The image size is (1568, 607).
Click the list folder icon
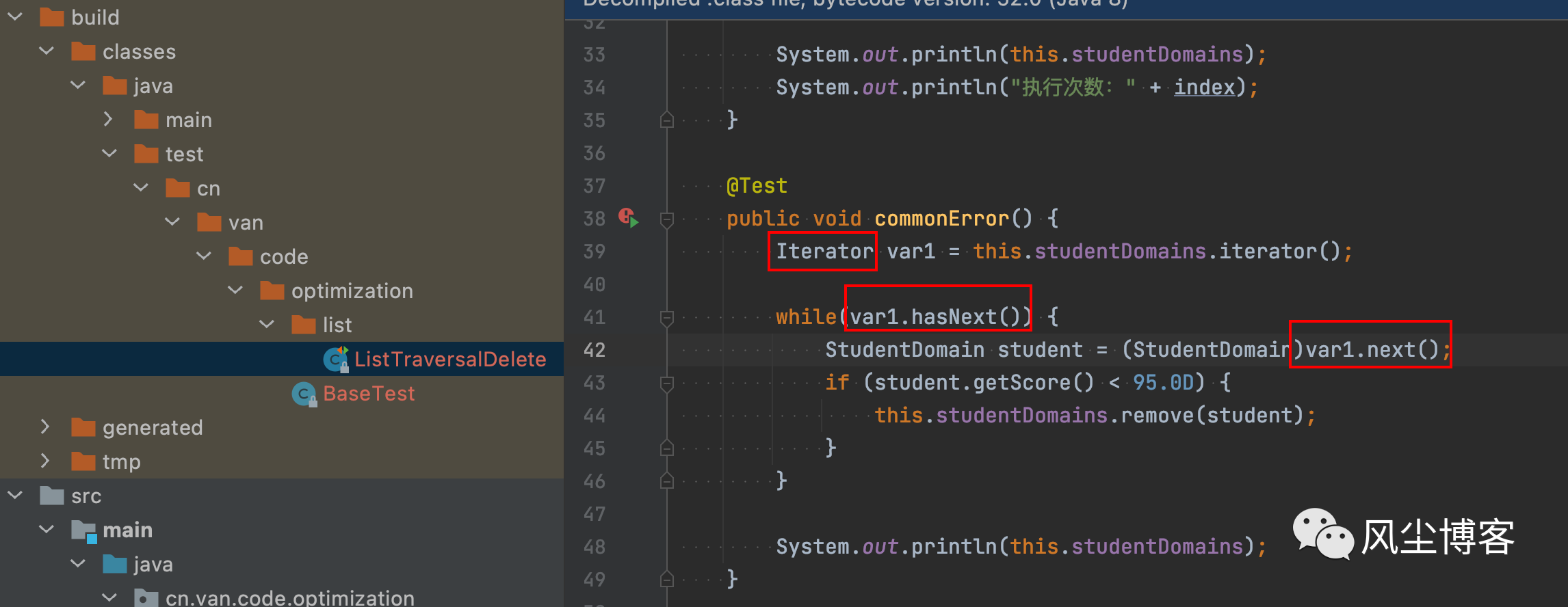304,324
